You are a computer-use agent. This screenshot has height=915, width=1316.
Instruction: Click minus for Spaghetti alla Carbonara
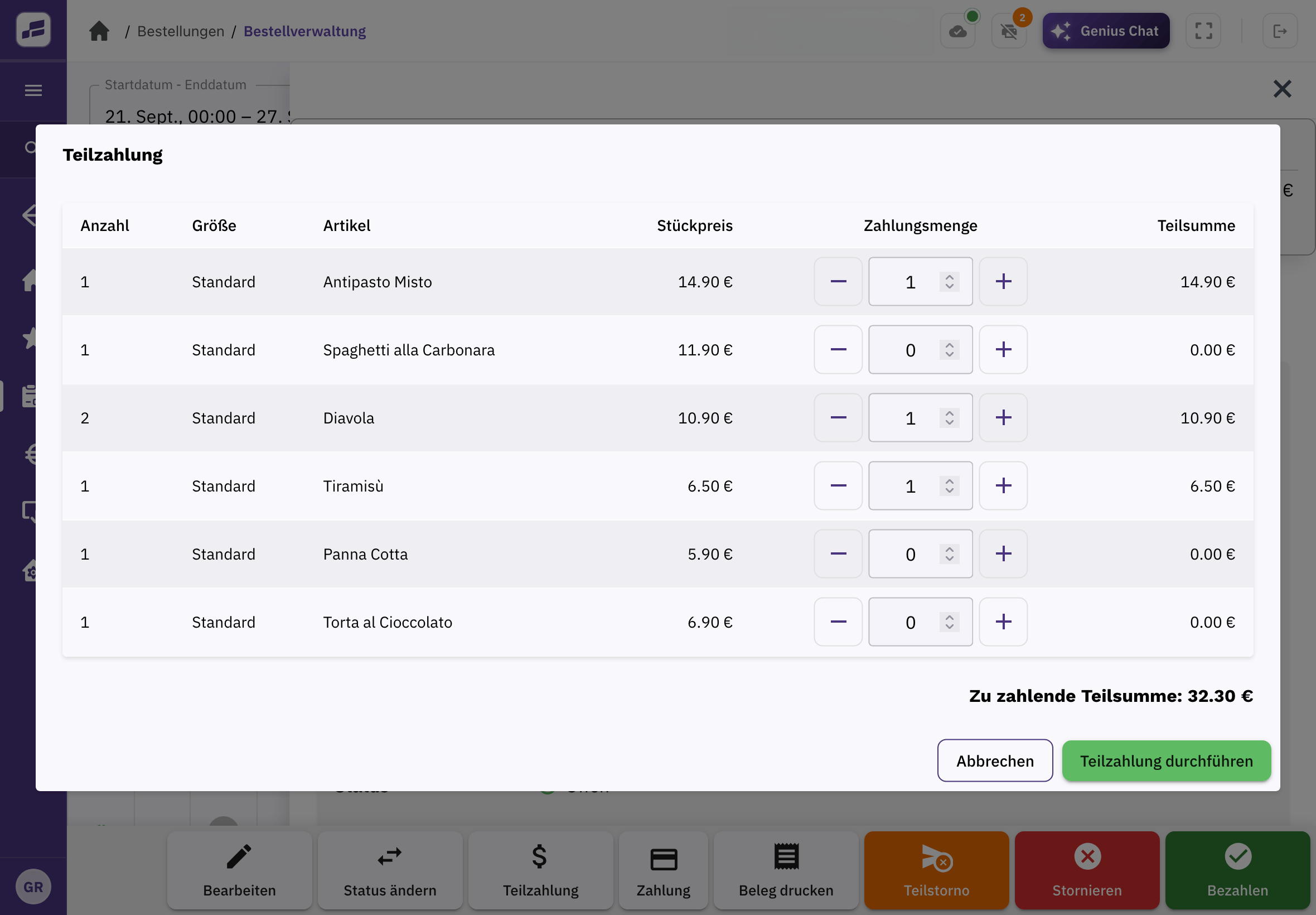click(x=838, y=350)
